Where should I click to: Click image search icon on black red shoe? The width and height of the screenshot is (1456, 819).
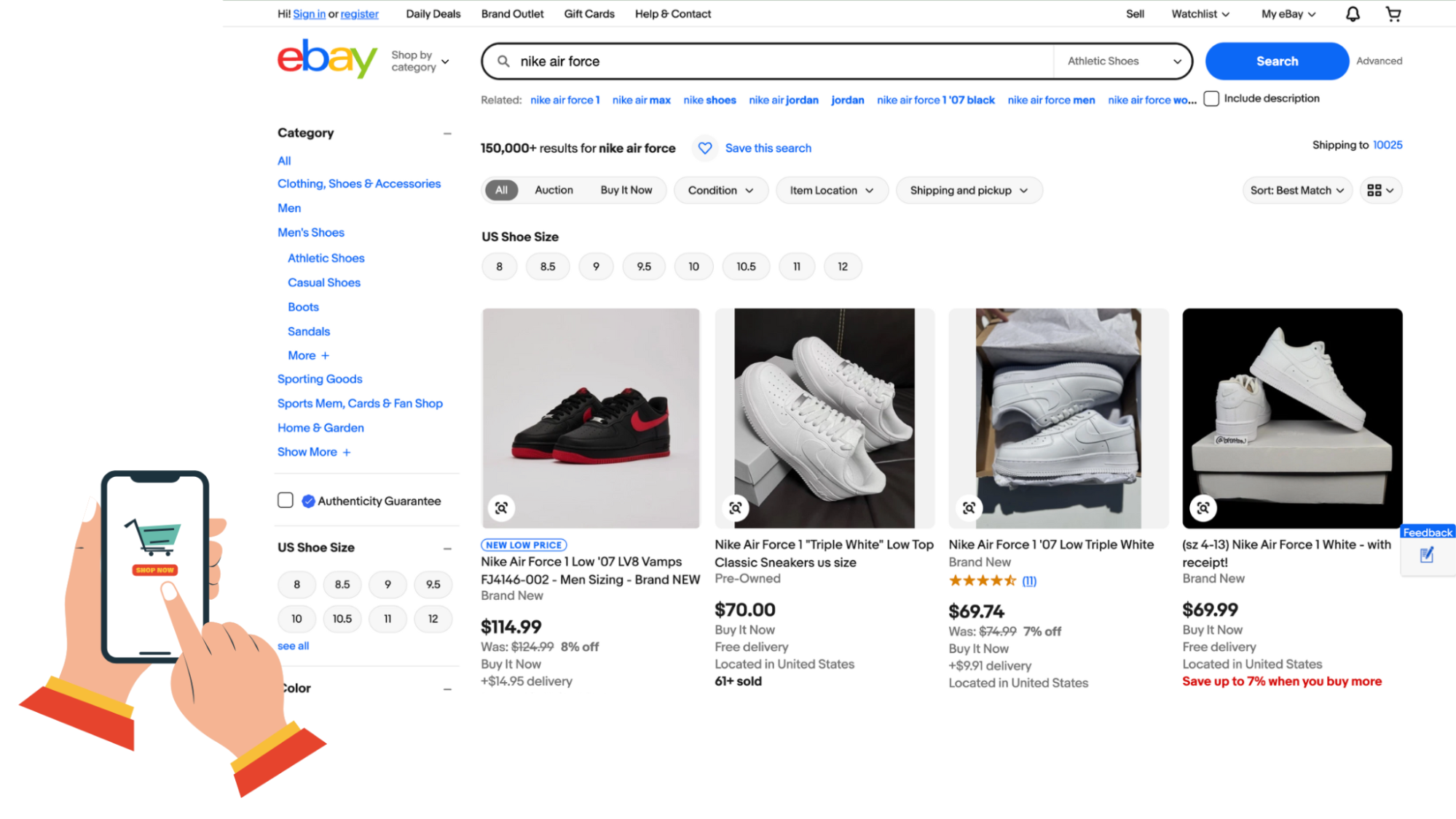501,508
